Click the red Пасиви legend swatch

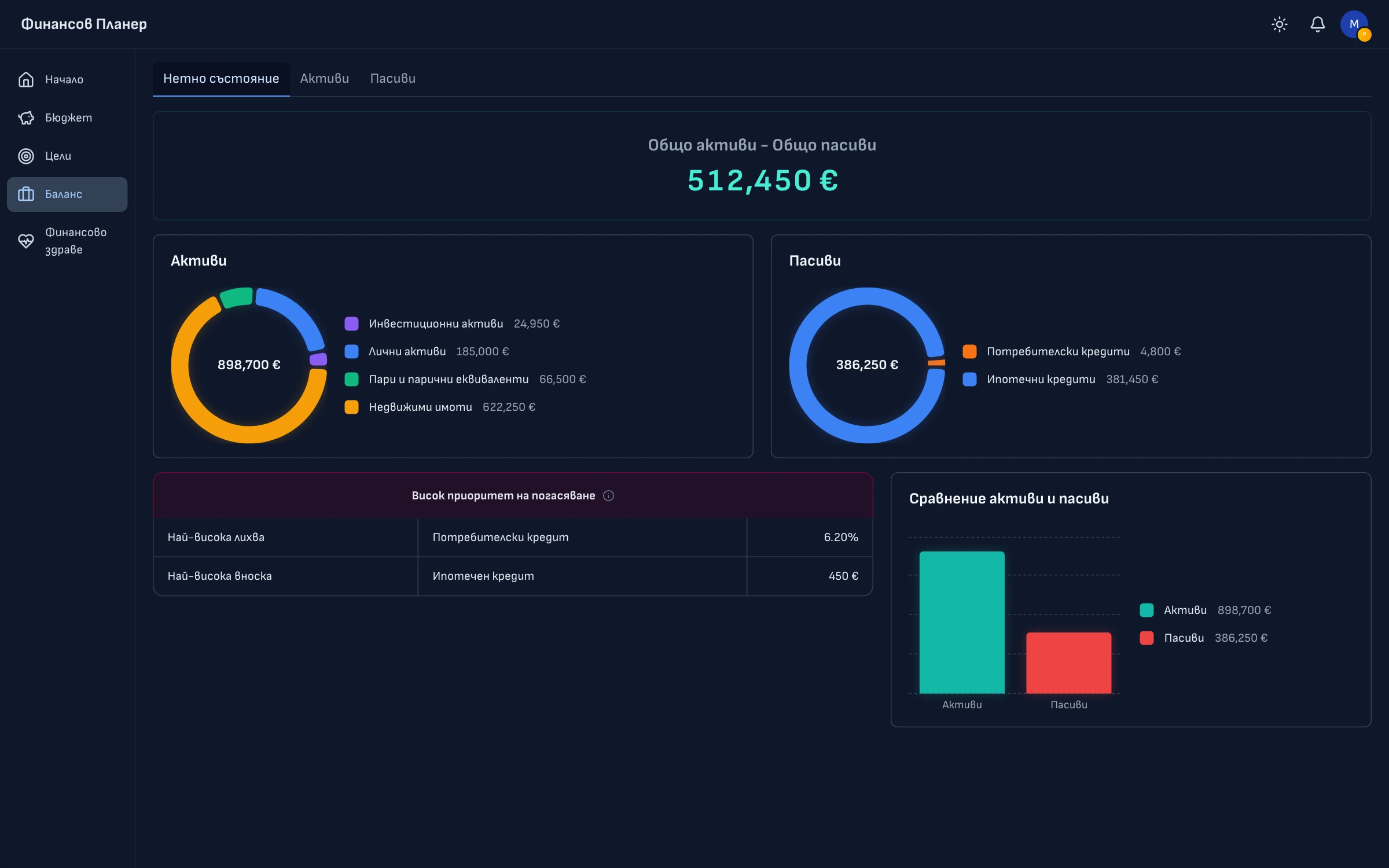point(1147,638)
